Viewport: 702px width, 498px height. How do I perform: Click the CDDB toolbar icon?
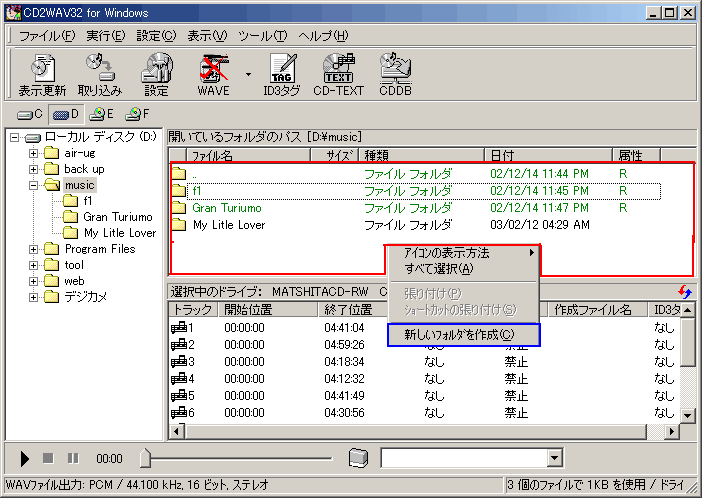395,74
